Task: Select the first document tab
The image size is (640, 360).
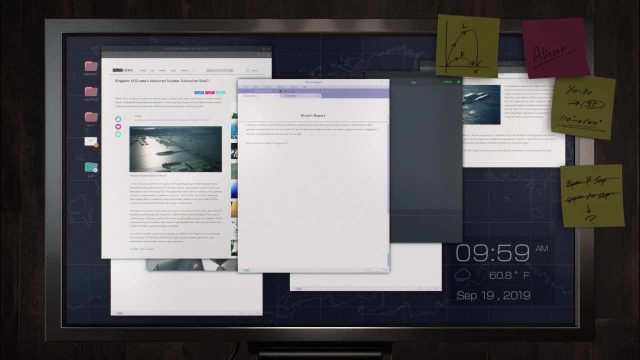Action: click(x=259, y=96)
